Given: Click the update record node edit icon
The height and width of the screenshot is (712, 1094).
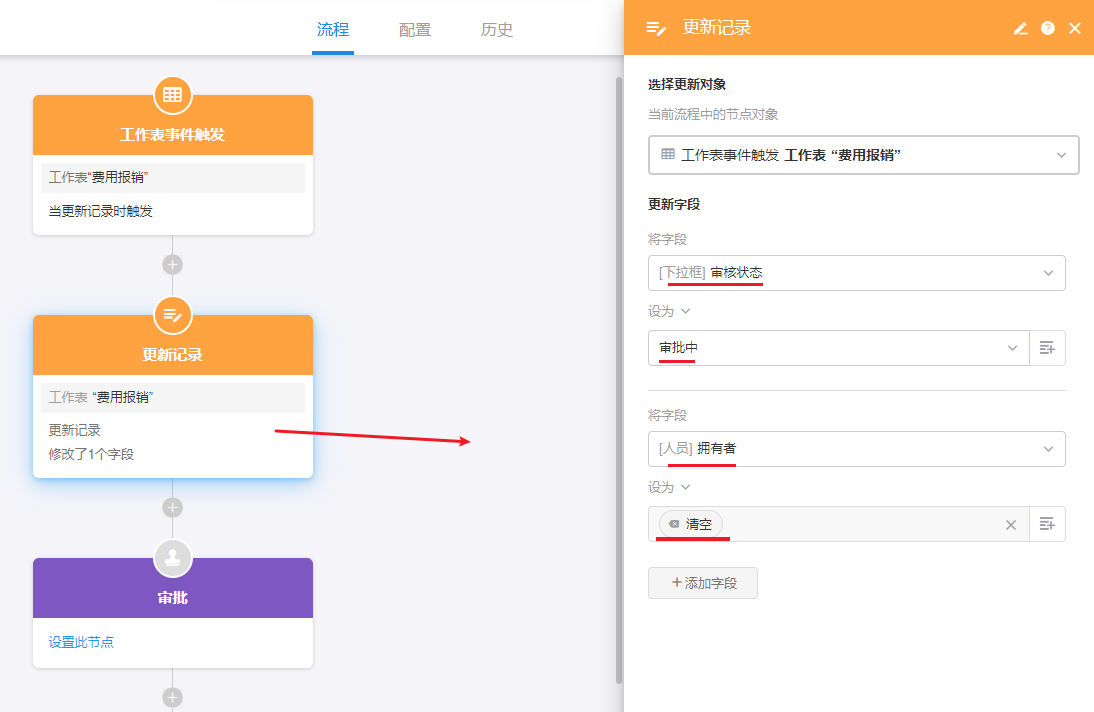Looking at the screenshot, I should pos(172,315).
